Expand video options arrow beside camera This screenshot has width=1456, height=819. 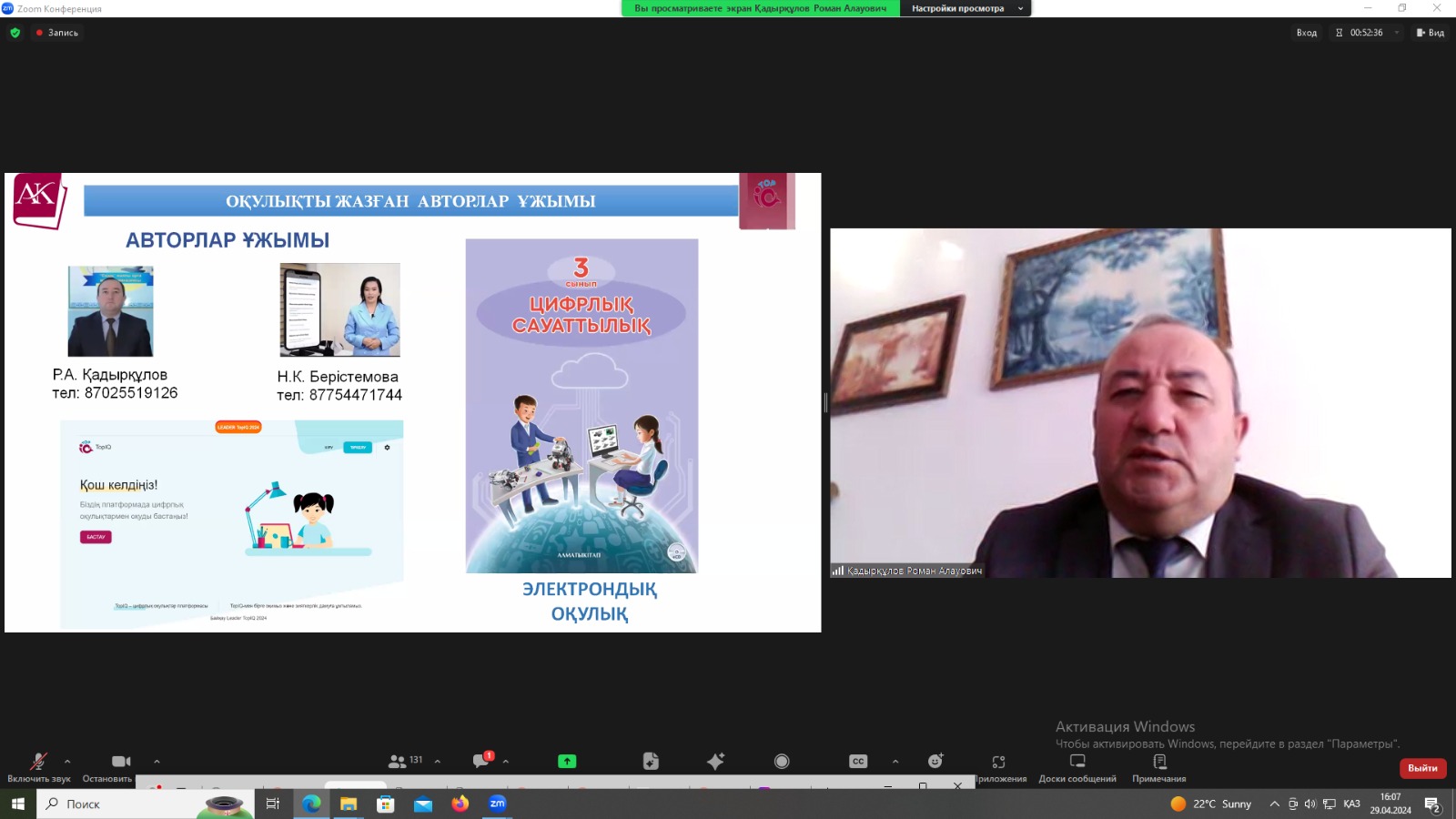pyautogui.click(x=157, y=762)
